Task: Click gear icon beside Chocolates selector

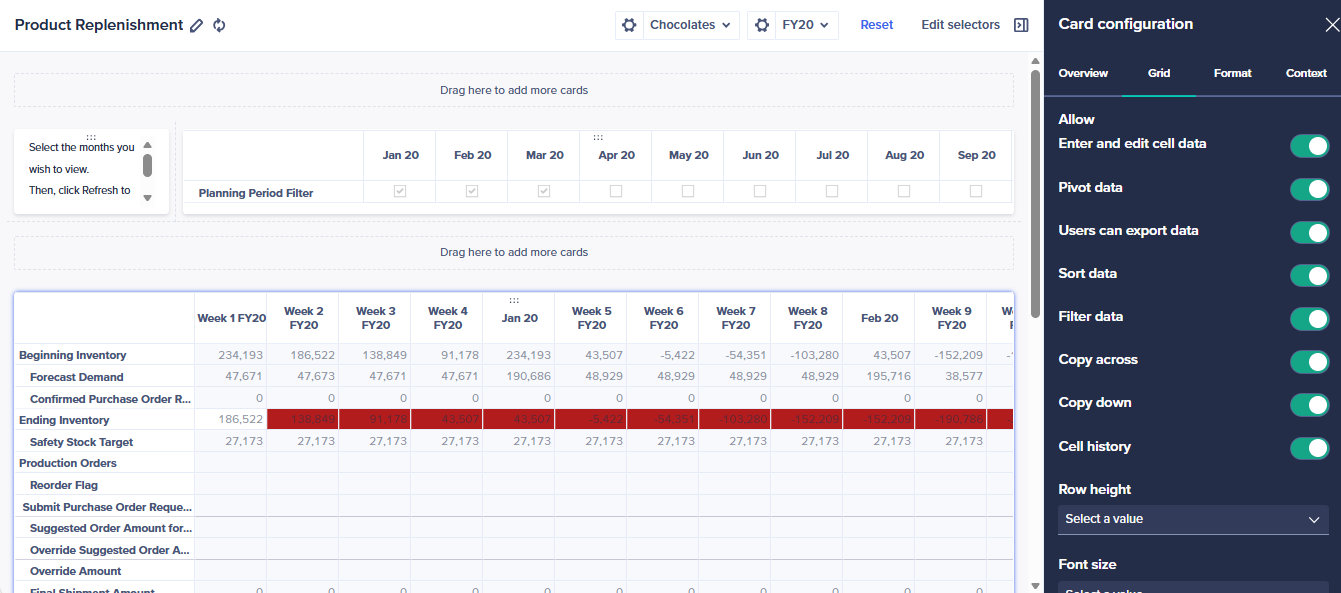Action: coord(629,25)
